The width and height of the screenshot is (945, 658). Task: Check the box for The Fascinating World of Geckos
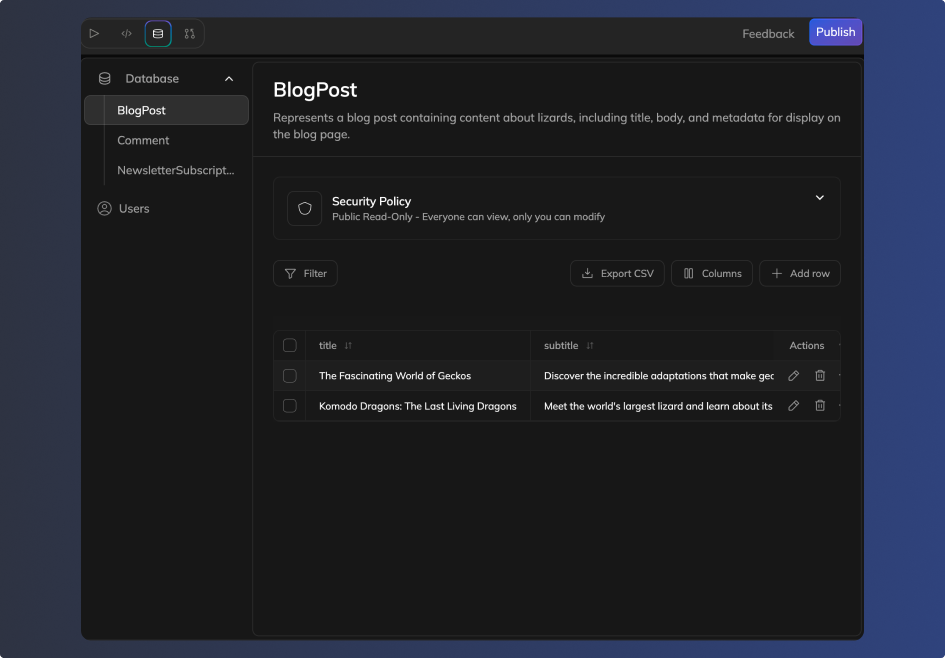click(x=290, y=376)
